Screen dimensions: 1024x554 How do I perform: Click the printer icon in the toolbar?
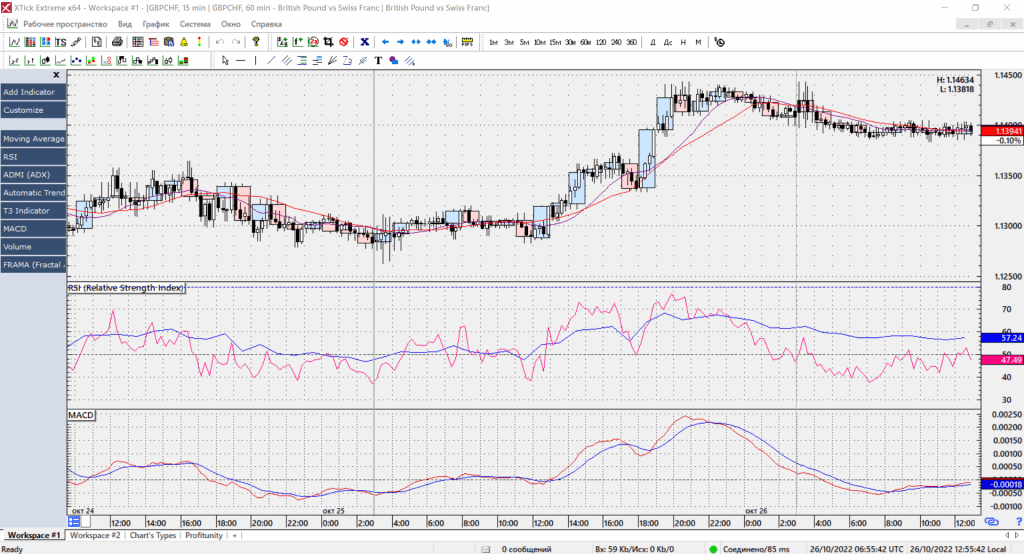tap(117, 42)
